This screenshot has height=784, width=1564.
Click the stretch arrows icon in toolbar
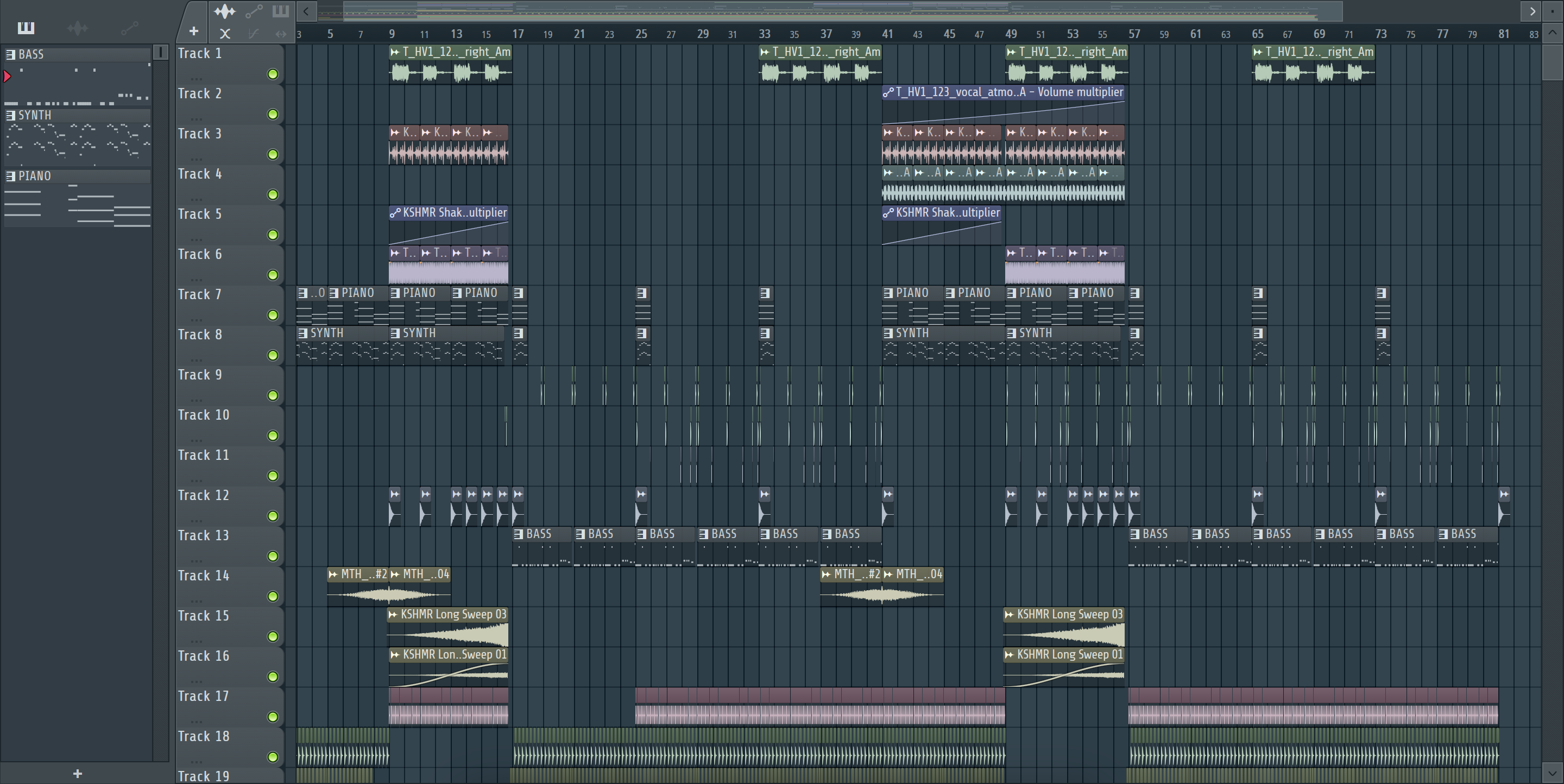281,34
